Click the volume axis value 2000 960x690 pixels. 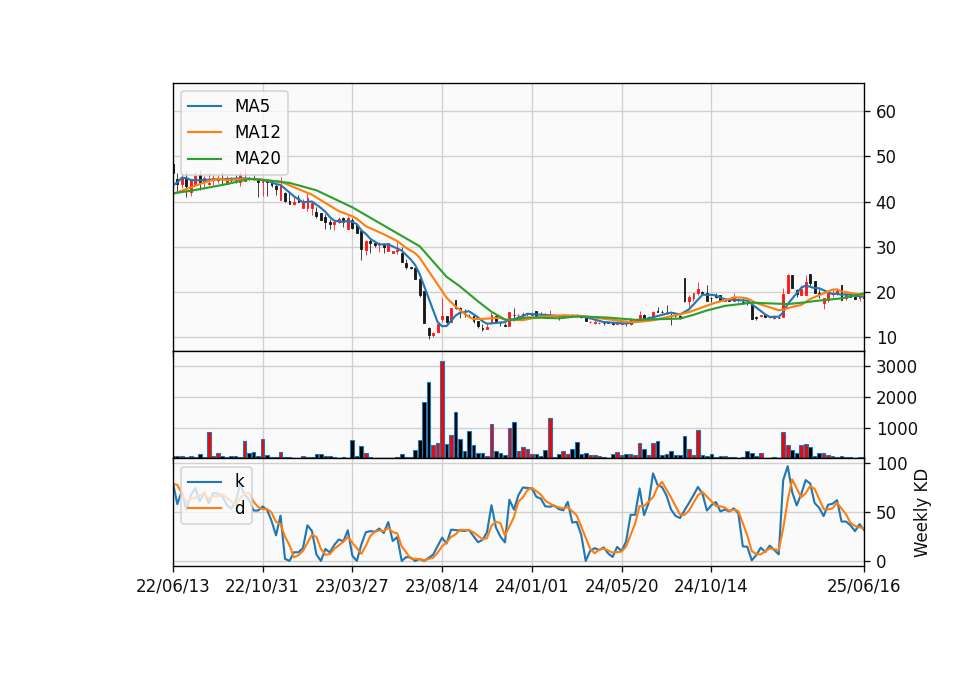897,398
